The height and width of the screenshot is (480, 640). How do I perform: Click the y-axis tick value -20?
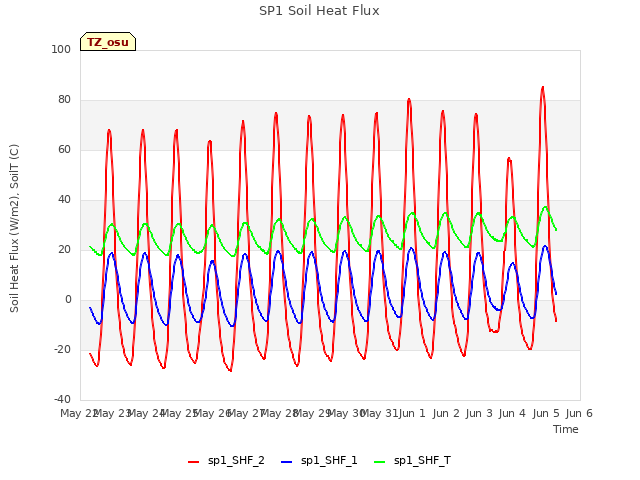tap(62, 349)
